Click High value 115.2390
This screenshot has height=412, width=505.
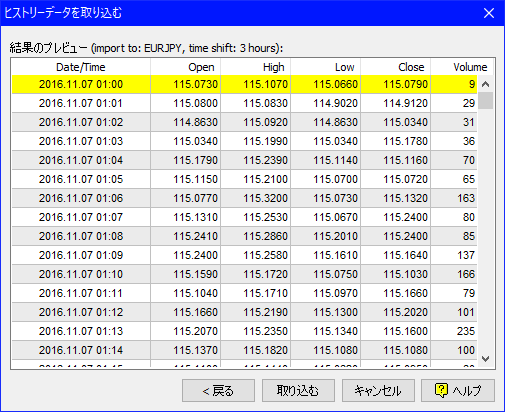pos(265,160)
